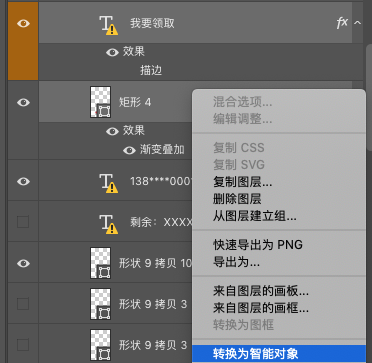372x363 pixels.
Task: Hide the 矩形 4 layer
Action: [23, 102]
